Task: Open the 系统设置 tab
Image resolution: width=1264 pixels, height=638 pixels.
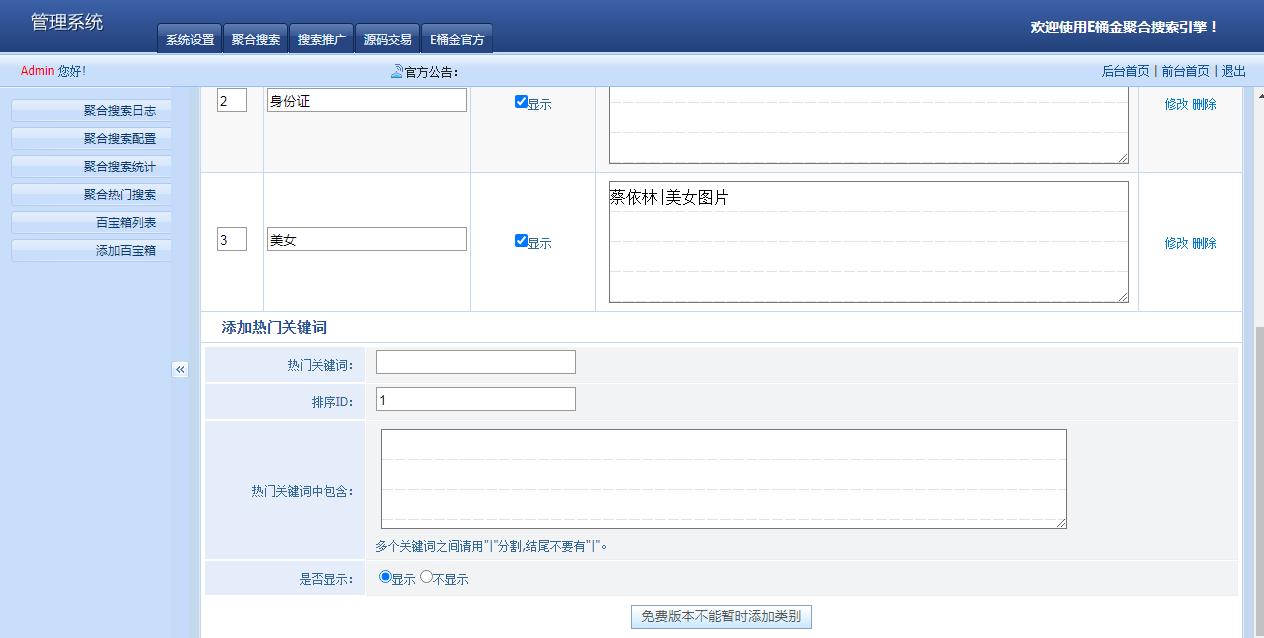Action: pos(190,39)
